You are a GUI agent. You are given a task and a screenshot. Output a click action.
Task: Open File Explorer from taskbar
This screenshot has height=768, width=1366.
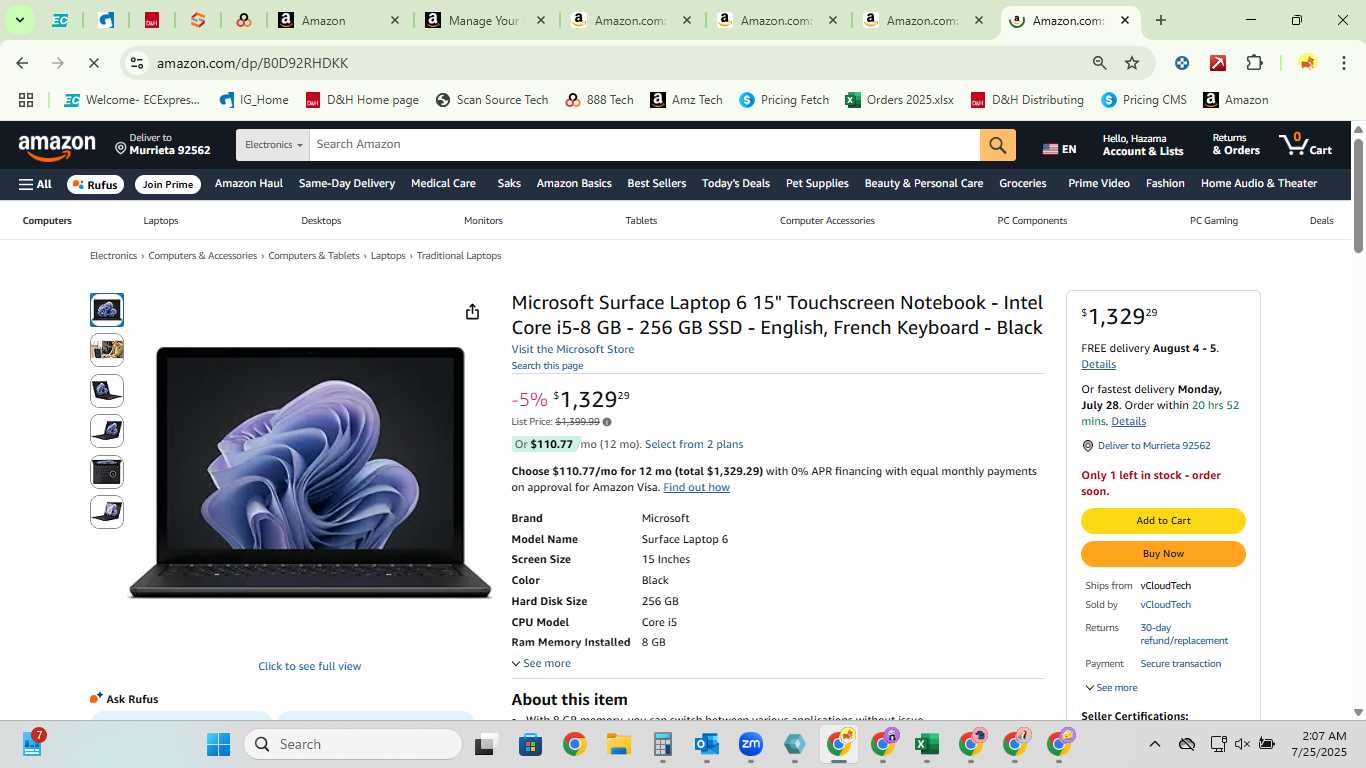tap(618, 744)
